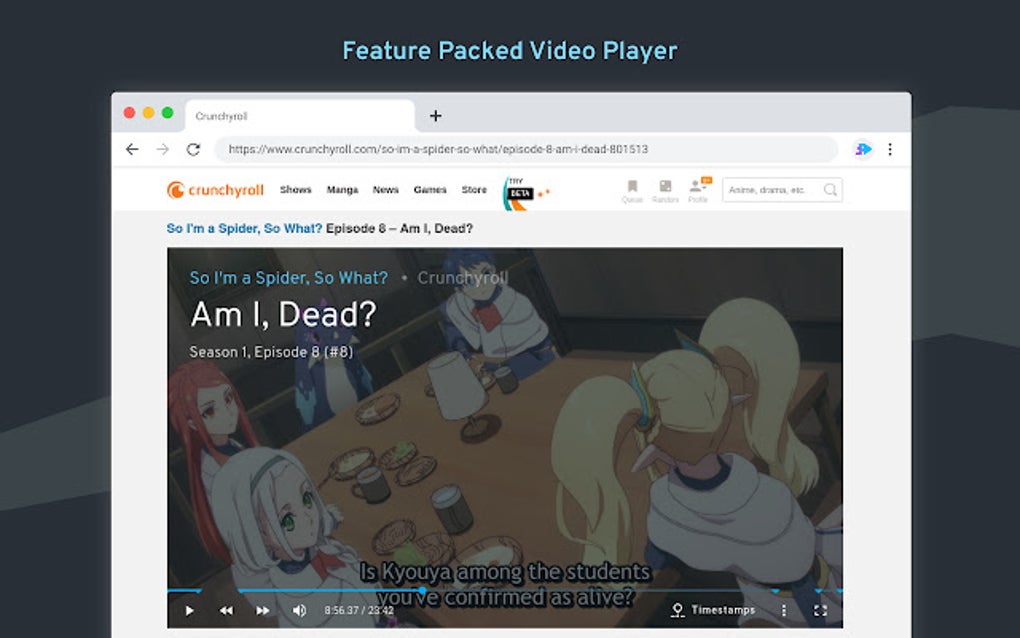This screenshot has width=1020, height=638.
Task: Click the search magnifier icon
Action: [830, 190]
